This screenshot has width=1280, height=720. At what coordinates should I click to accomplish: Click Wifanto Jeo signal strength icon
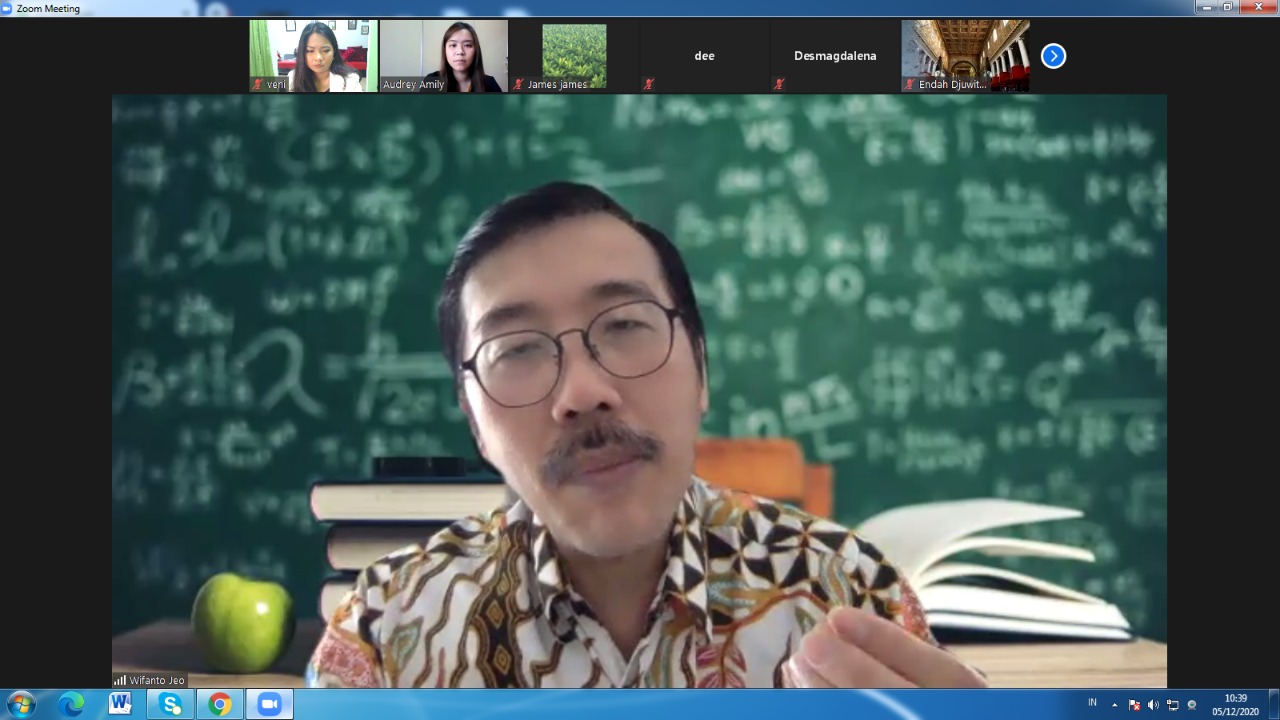(x=120, y=681)
